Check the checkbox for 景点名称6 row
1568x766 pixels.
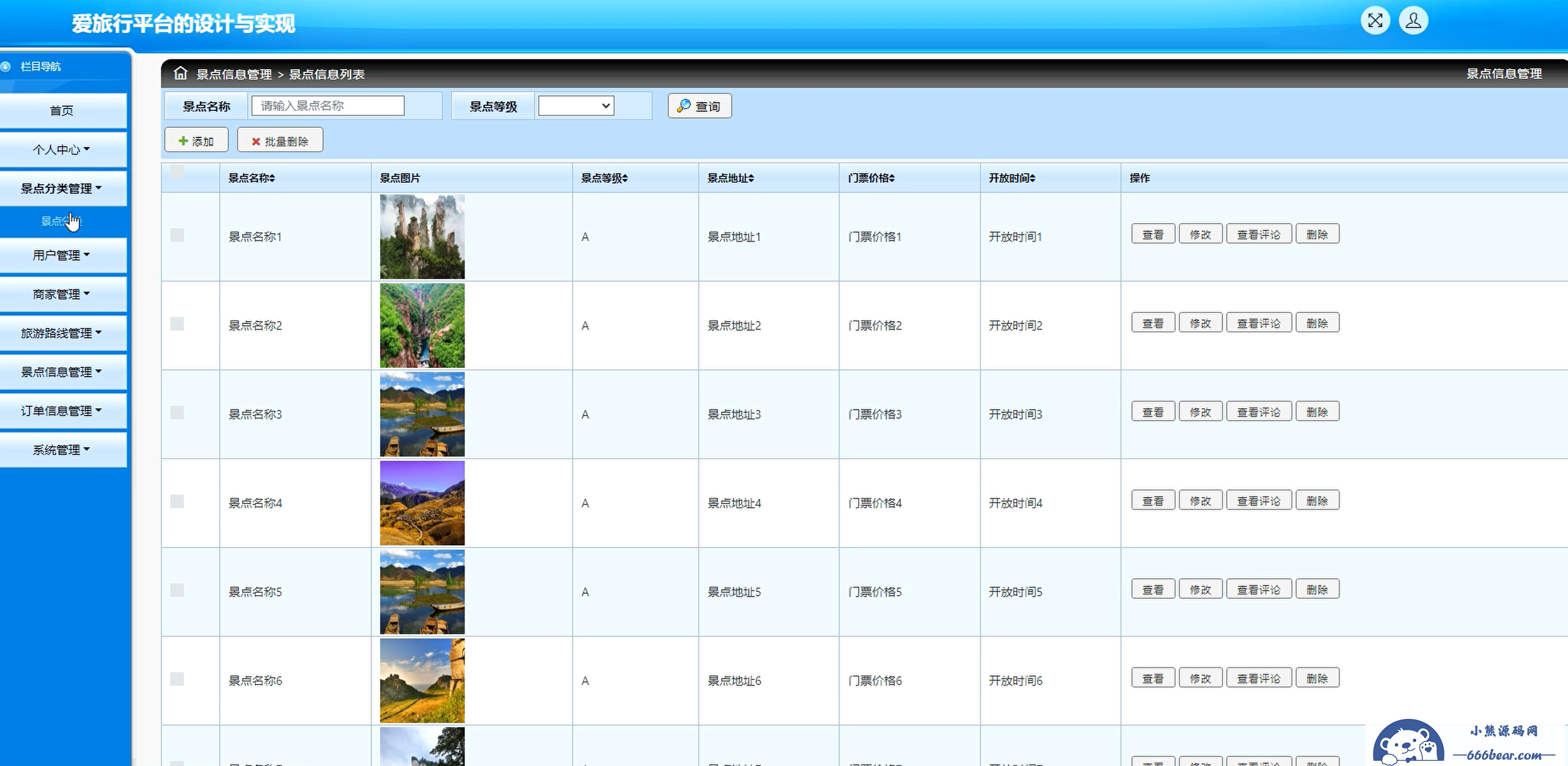(x=177, y=679)
